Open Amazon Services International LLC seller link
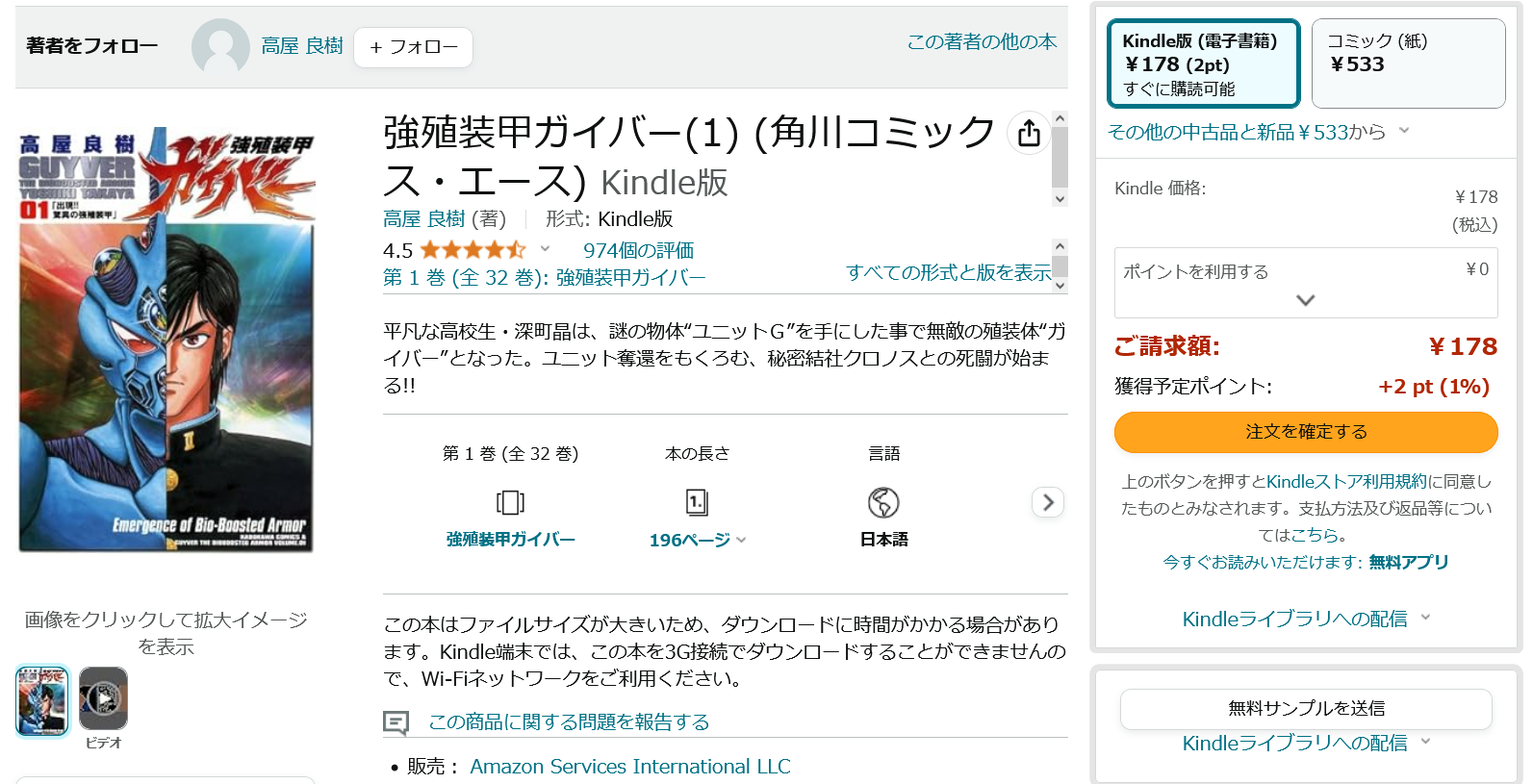Image resolution: width=1533 pixels, height=784 pixels. tap(630, 767)
